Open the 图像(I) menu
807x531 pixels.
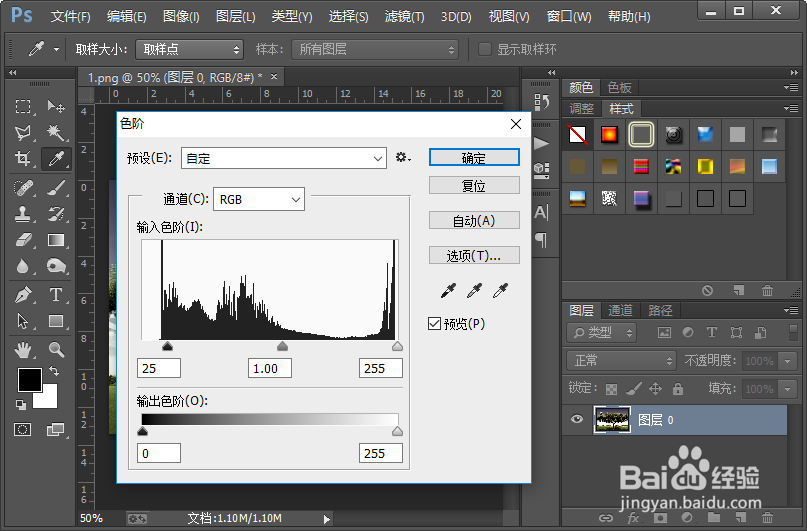pos(181,17)
